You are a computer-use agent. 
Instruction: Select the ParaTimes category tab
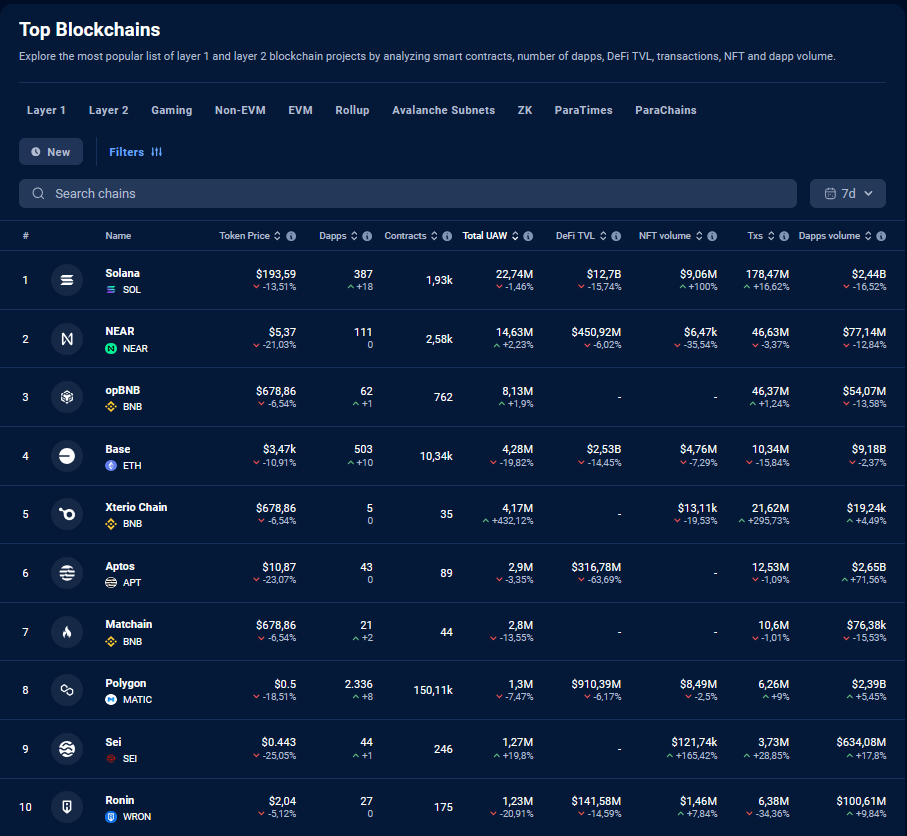(x=583, y=110)
